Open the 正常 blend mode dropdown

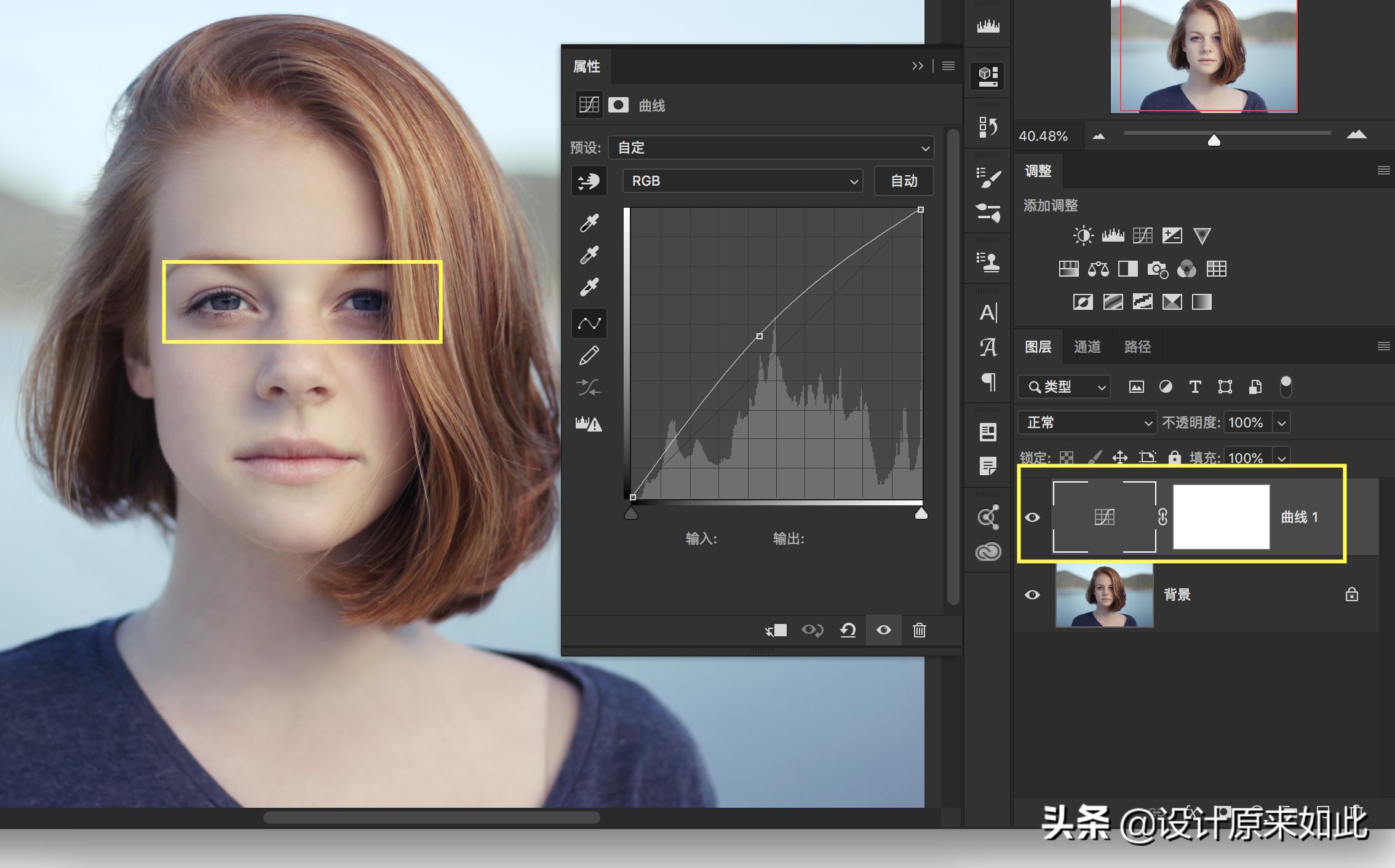1087,423
